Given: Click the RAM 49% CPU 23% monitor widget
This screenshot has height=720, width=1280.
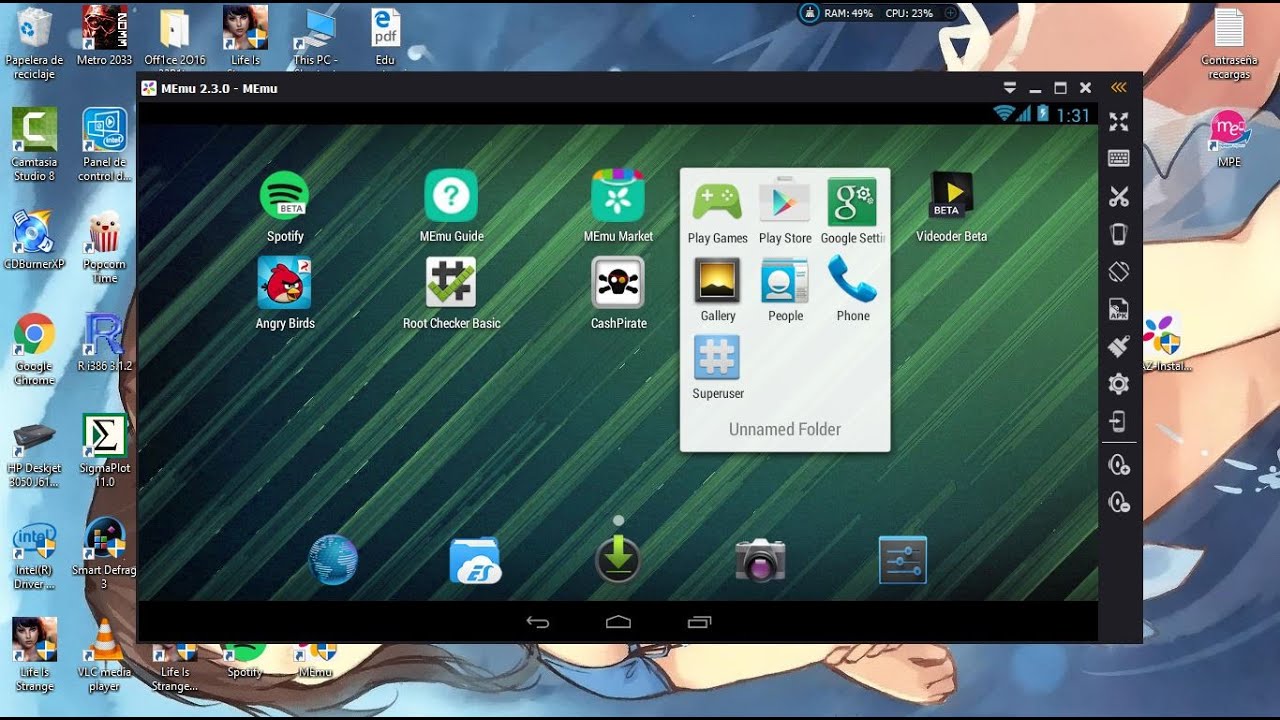Looking at the screenshot, I should (x=880, y=13).
